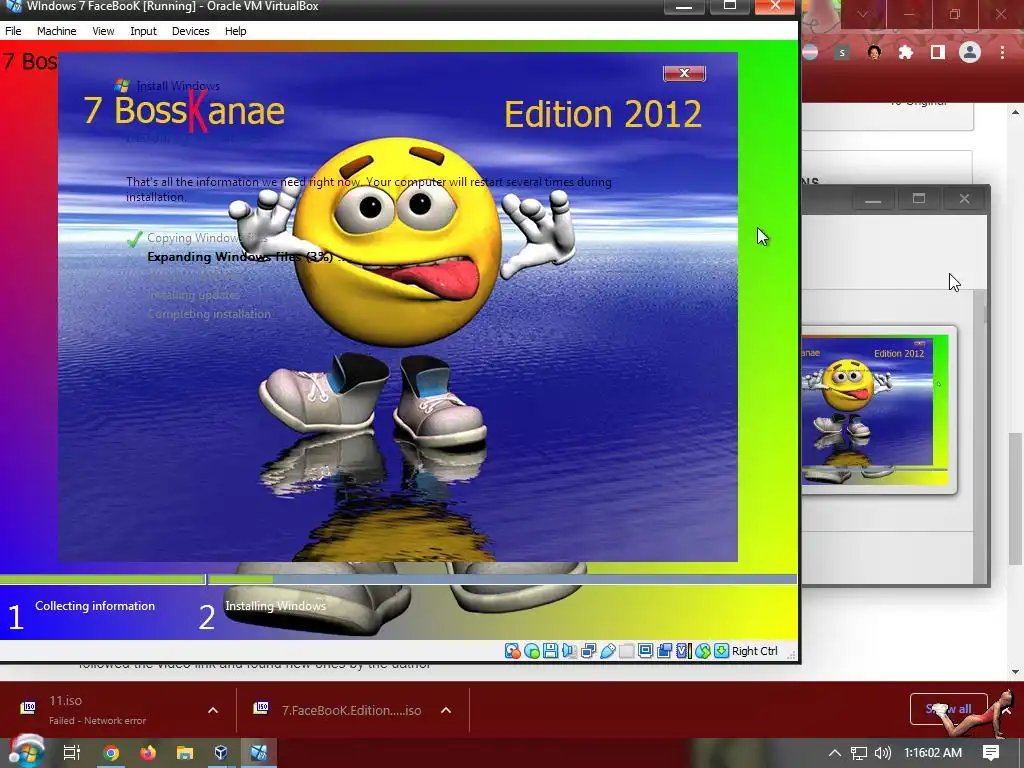The height and width of the screenshot is (768, 1024).
Task: Open the volume tray icon
Action: tap(883, 753)
